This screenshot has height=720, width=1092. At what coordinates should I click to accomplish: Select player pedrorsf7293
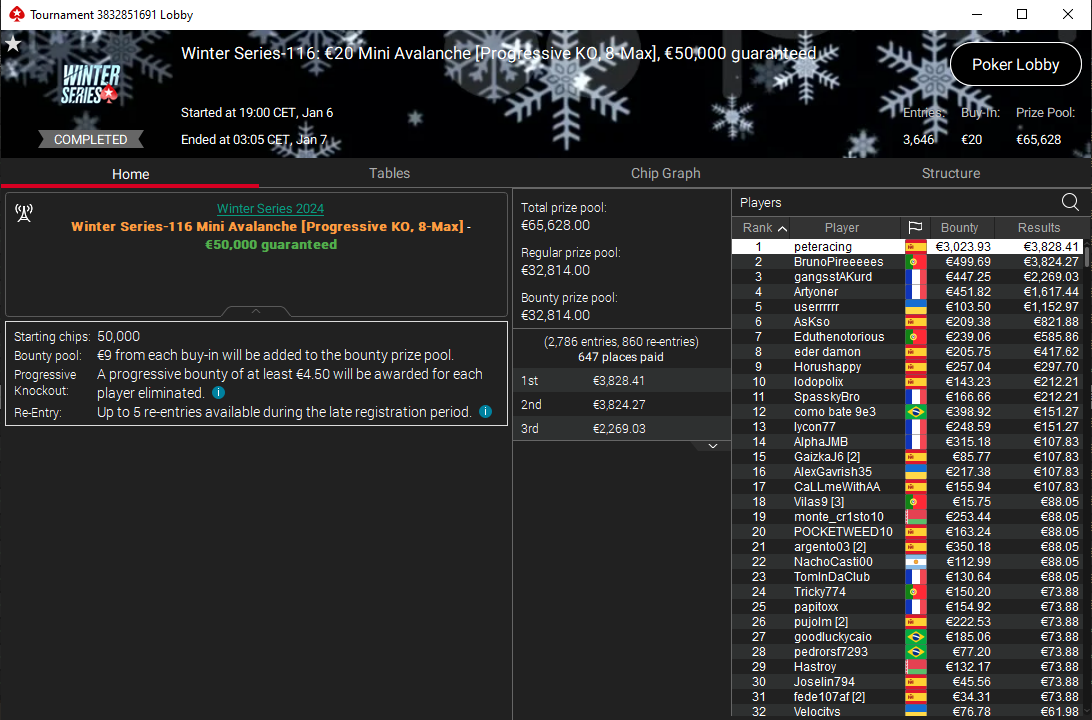click(907, 651)
